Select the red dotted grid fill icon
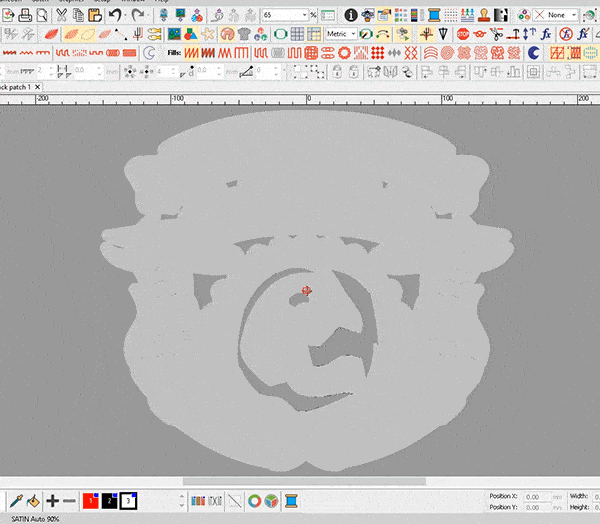Image resolution: width=600 pixels, height=524 pixels. (378, 53)
